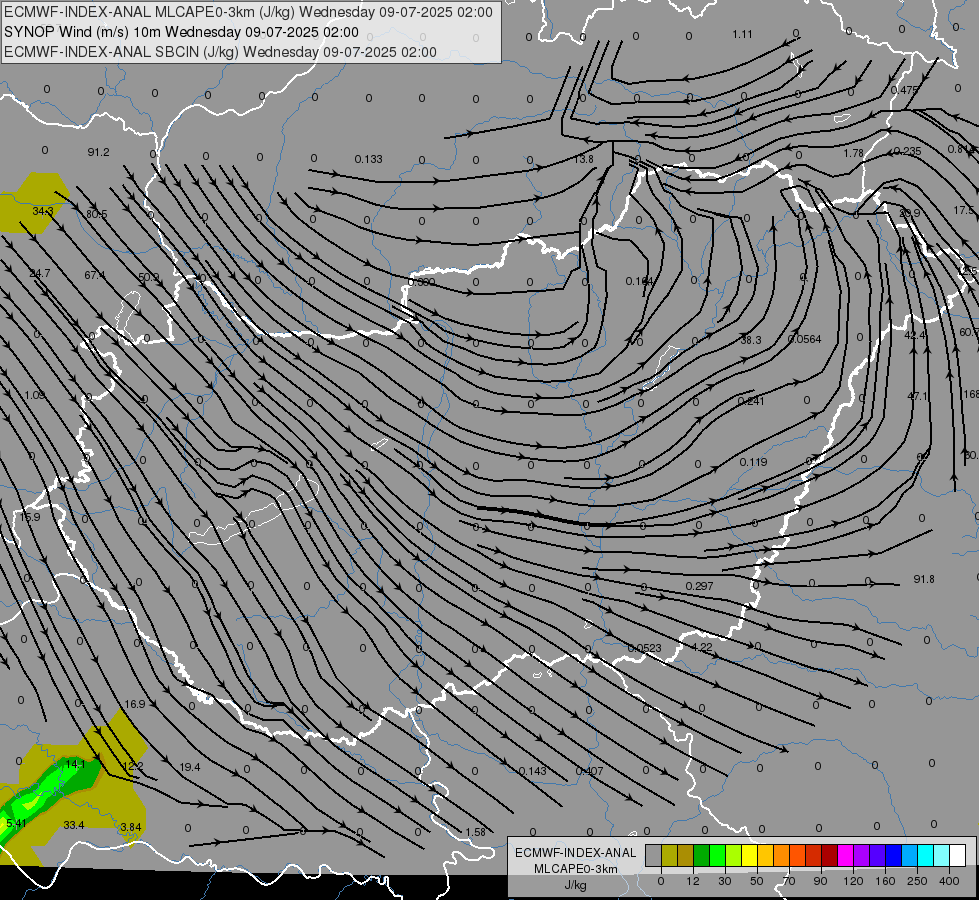Click the map value 33.4
Viewport: 979px width, 900px height.
click(74, 825)
